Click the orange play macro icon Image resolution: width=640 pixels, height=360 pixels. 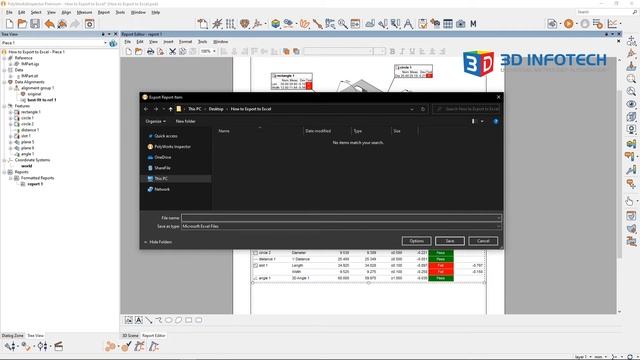[x=569, y=24]
